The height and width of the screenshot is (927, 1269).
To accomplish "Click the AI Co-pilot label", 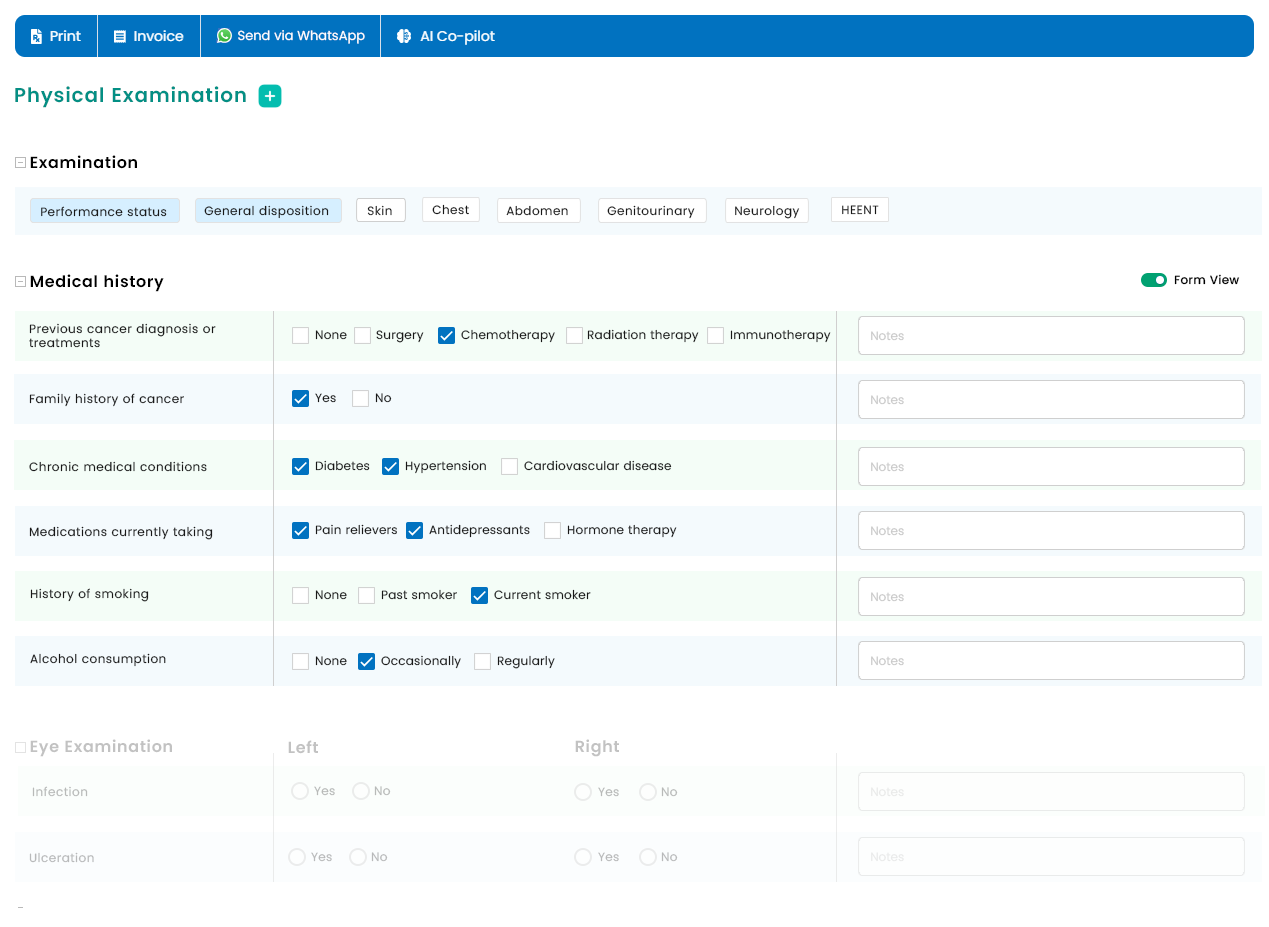I will 457,36.
